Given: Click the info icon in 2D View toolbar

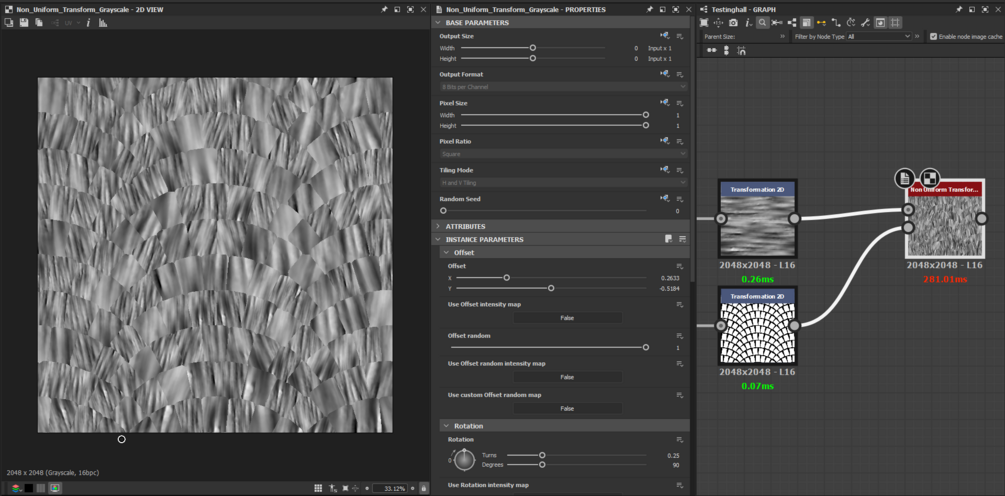Looking at the screenshot, I should point(88,22).
